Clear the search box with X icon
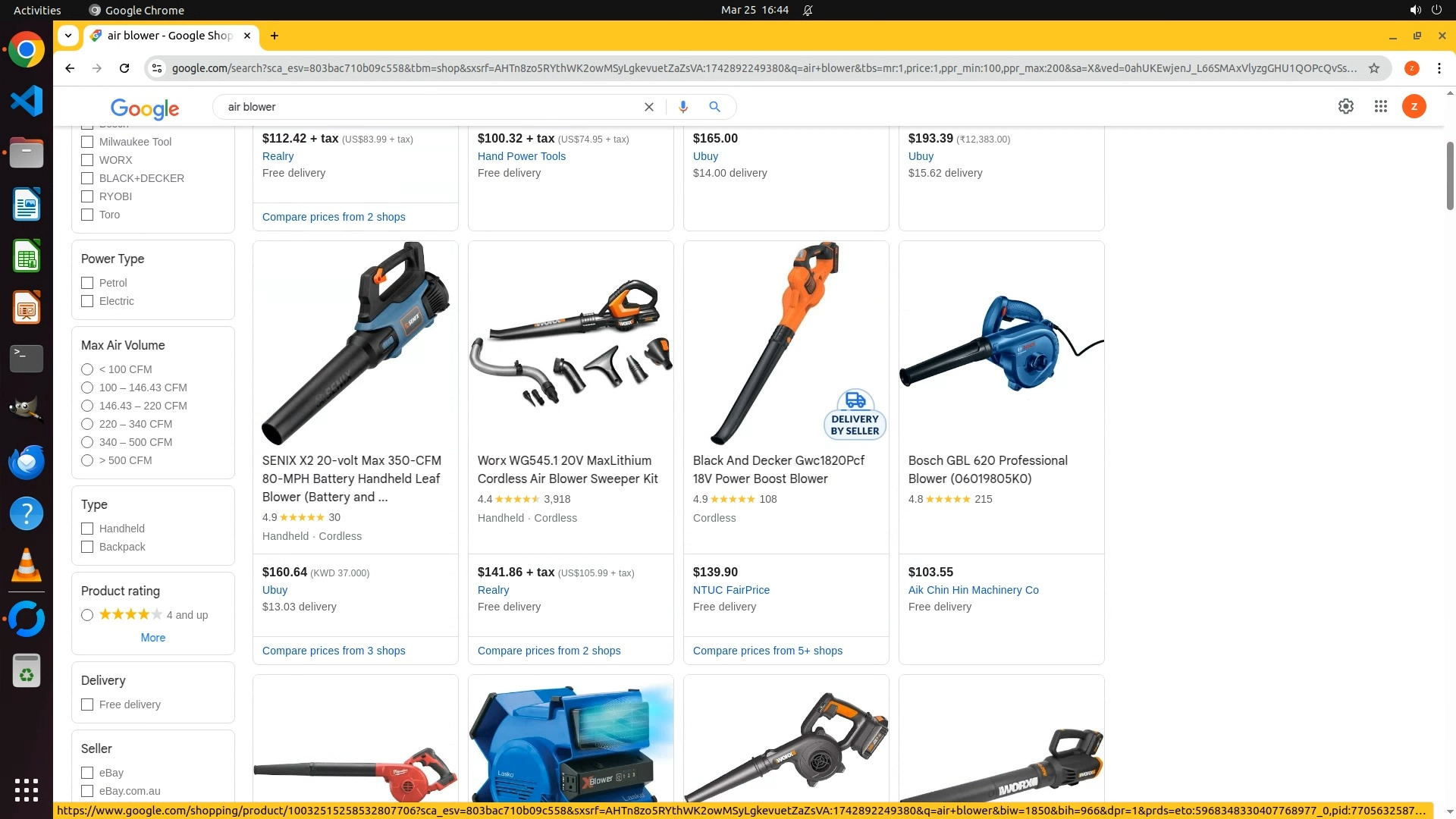Image resolution: width=1456 pixels, height=819 pixels. pos(649,107)
